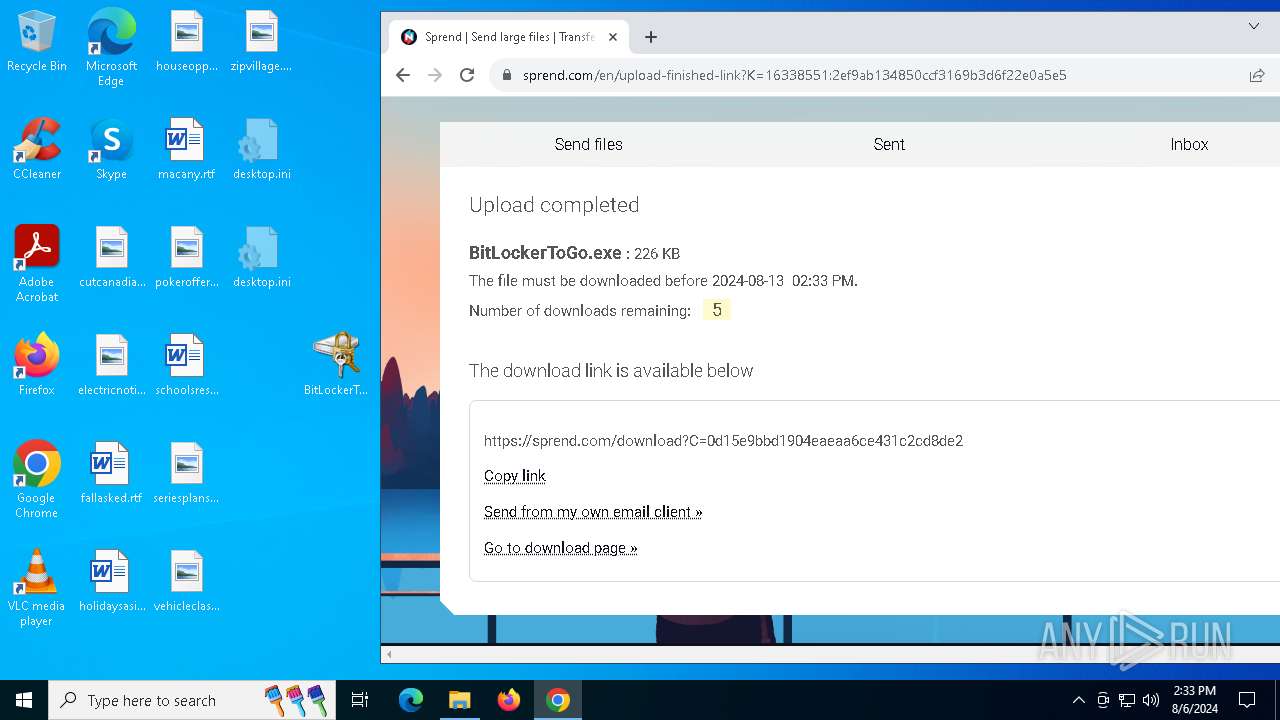1280x720 pixels.
Task: Open the Send files tab
Action: (589, 144)
